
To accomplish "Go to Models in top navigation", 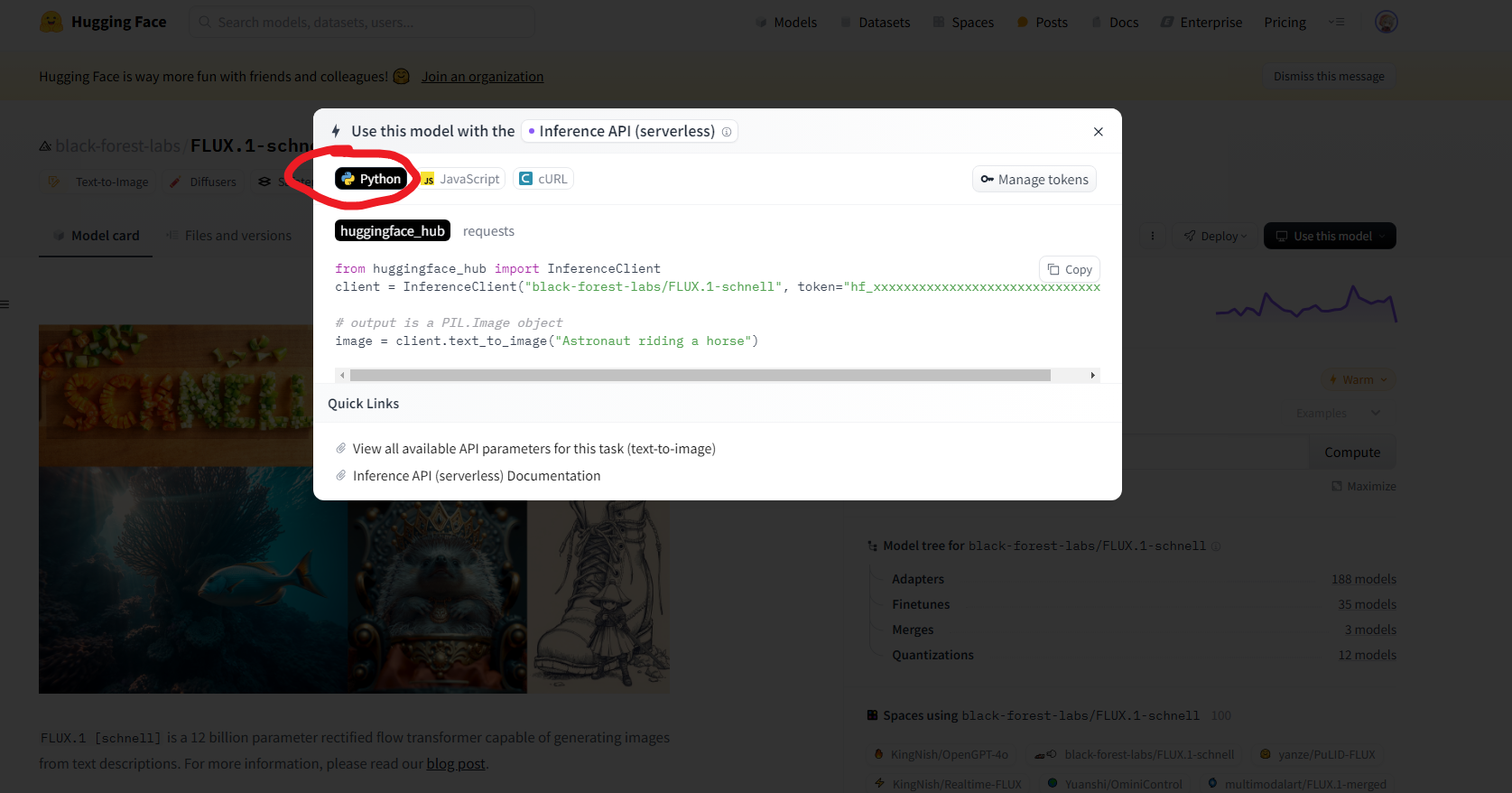I will (x=786, y=22).
